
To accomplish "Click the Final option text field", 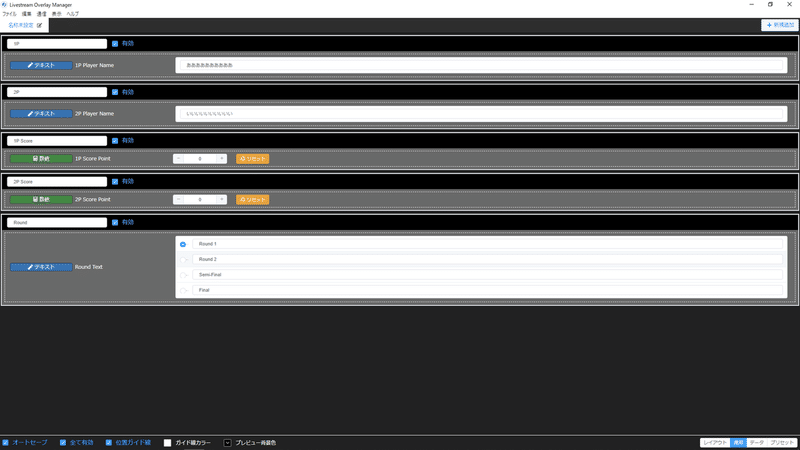I will pyautogui.click(x=487, y=290).
